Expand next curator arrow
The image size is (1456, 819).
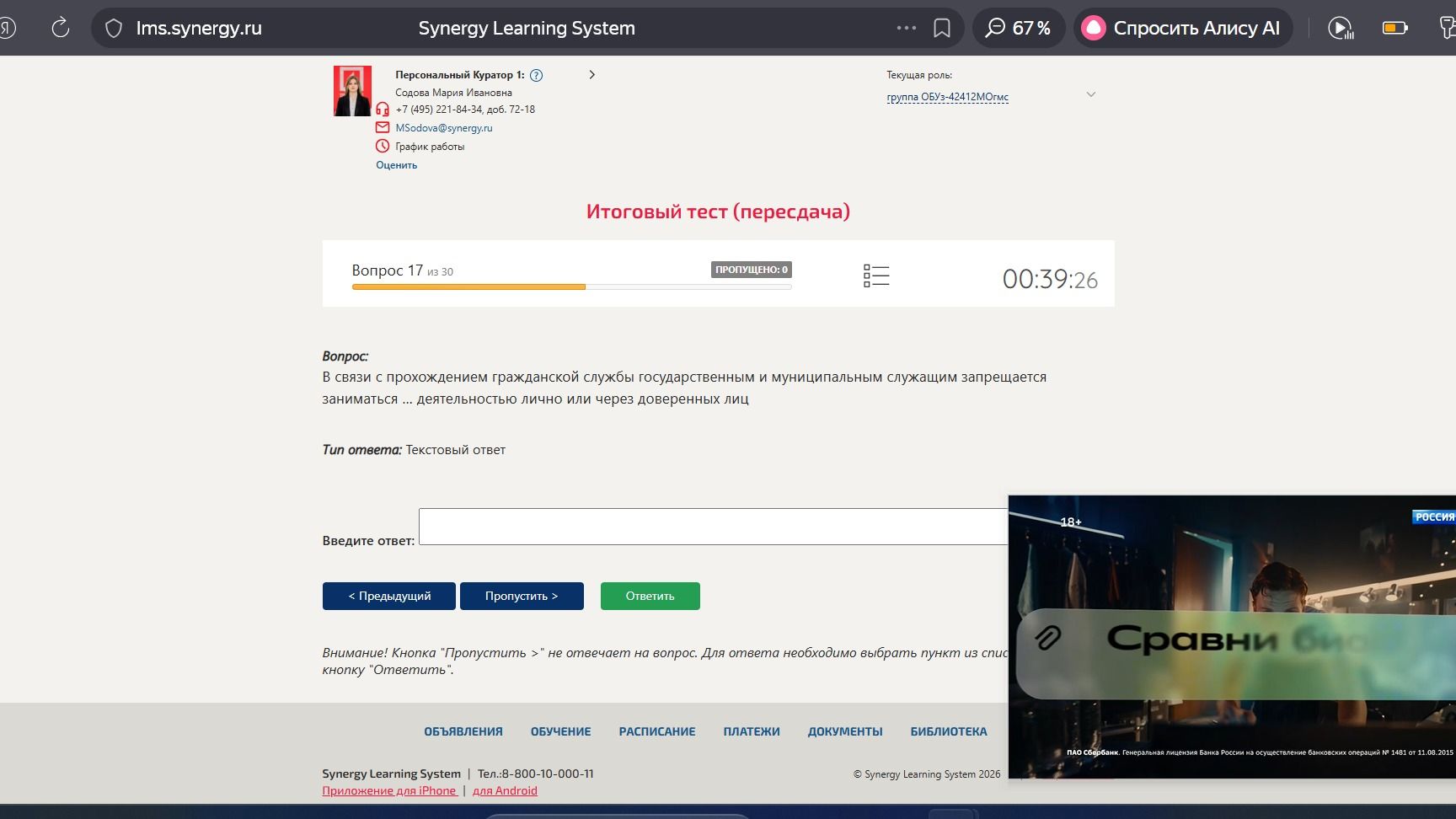point(592,75)
